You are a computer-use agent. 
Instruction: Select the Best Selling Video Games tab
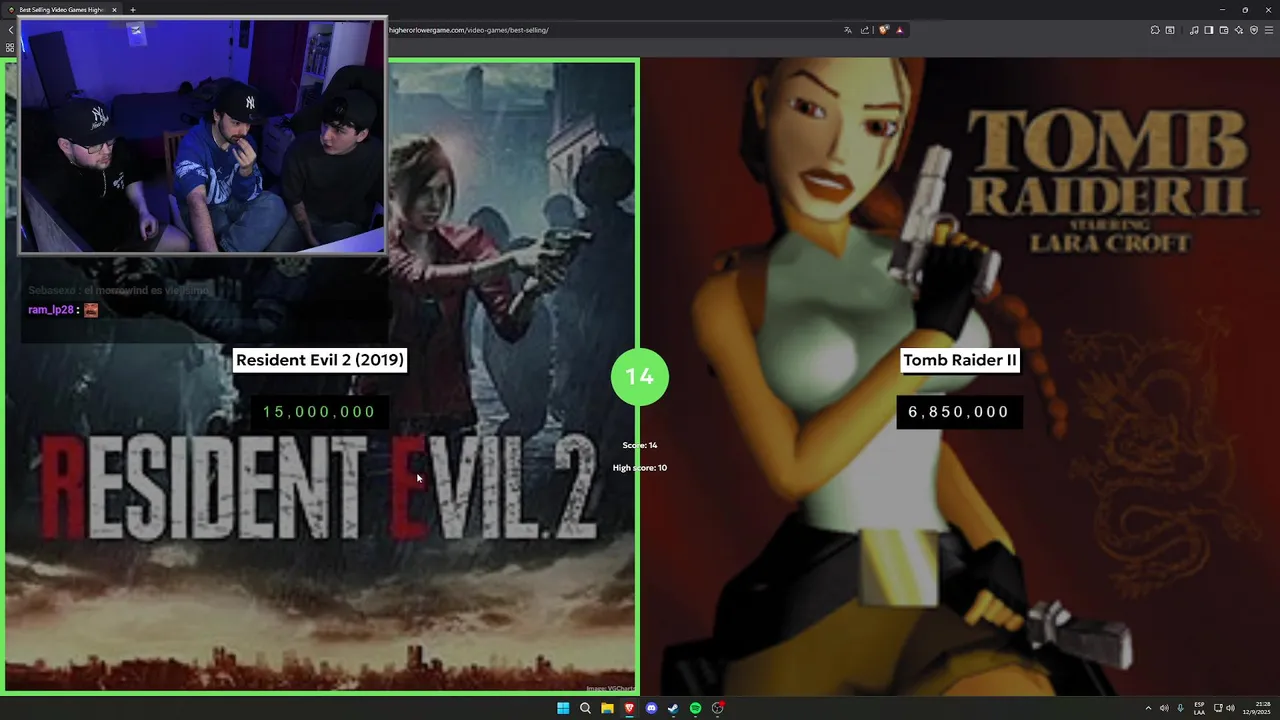pyautogui.click(x=61, y=10)
